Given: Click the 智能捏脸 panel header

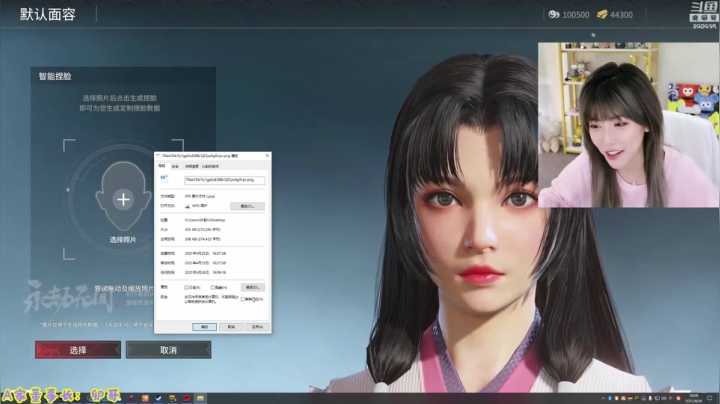Looking at the screenshot, I should point(55,76).
